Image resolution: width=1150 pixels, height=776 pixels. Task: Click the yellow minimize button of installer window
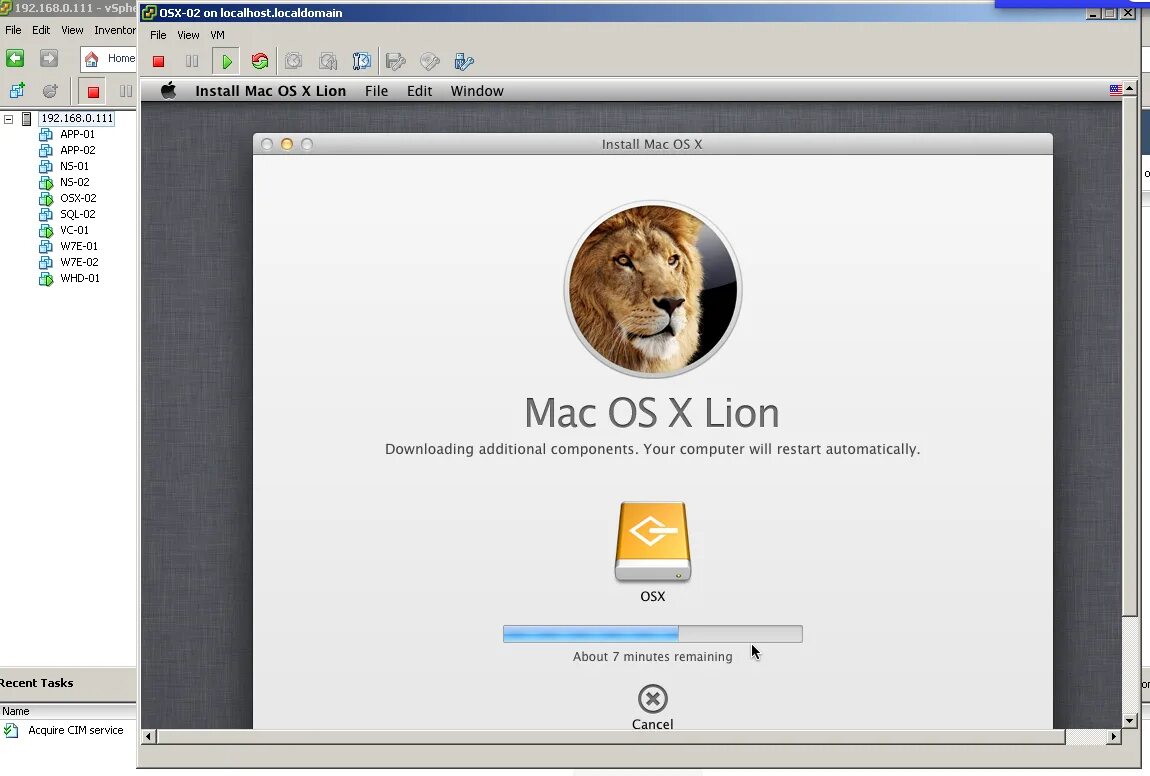click(287, 144)
